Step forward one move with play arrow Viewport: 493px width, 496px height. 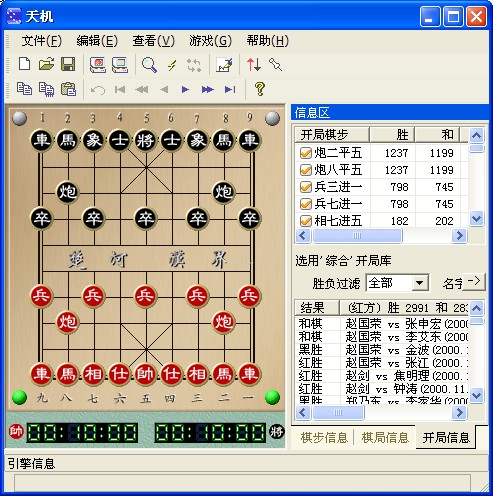point(185,89)
